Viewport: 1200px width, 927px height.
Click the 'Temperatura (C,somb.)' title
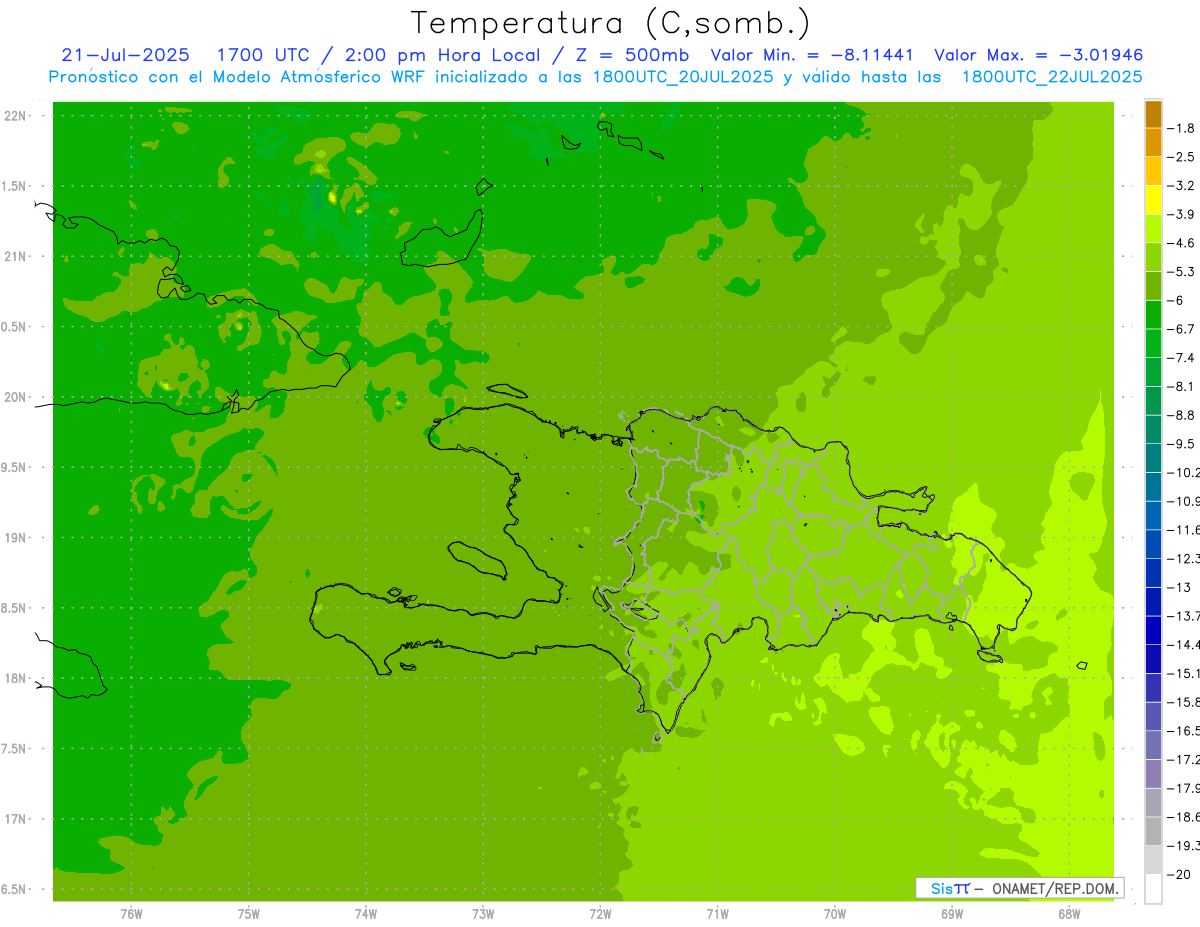(611, 23)
